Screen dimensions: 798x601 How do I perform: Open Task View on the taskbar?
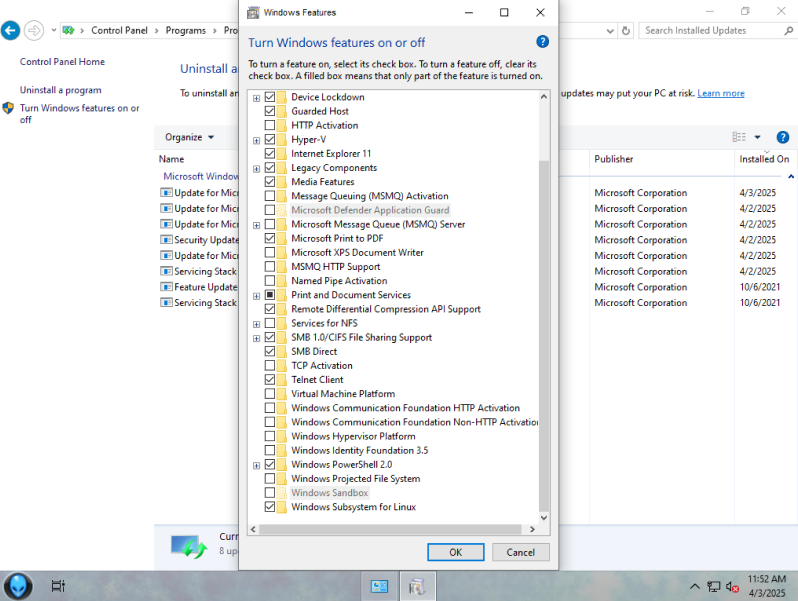pos(59,586)
